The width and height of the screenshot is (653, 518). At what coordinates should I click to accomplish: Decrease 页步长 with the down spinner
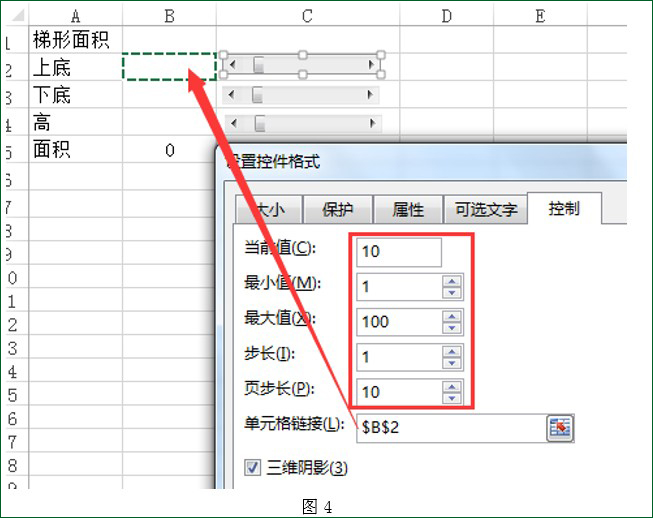coord(452,398)
